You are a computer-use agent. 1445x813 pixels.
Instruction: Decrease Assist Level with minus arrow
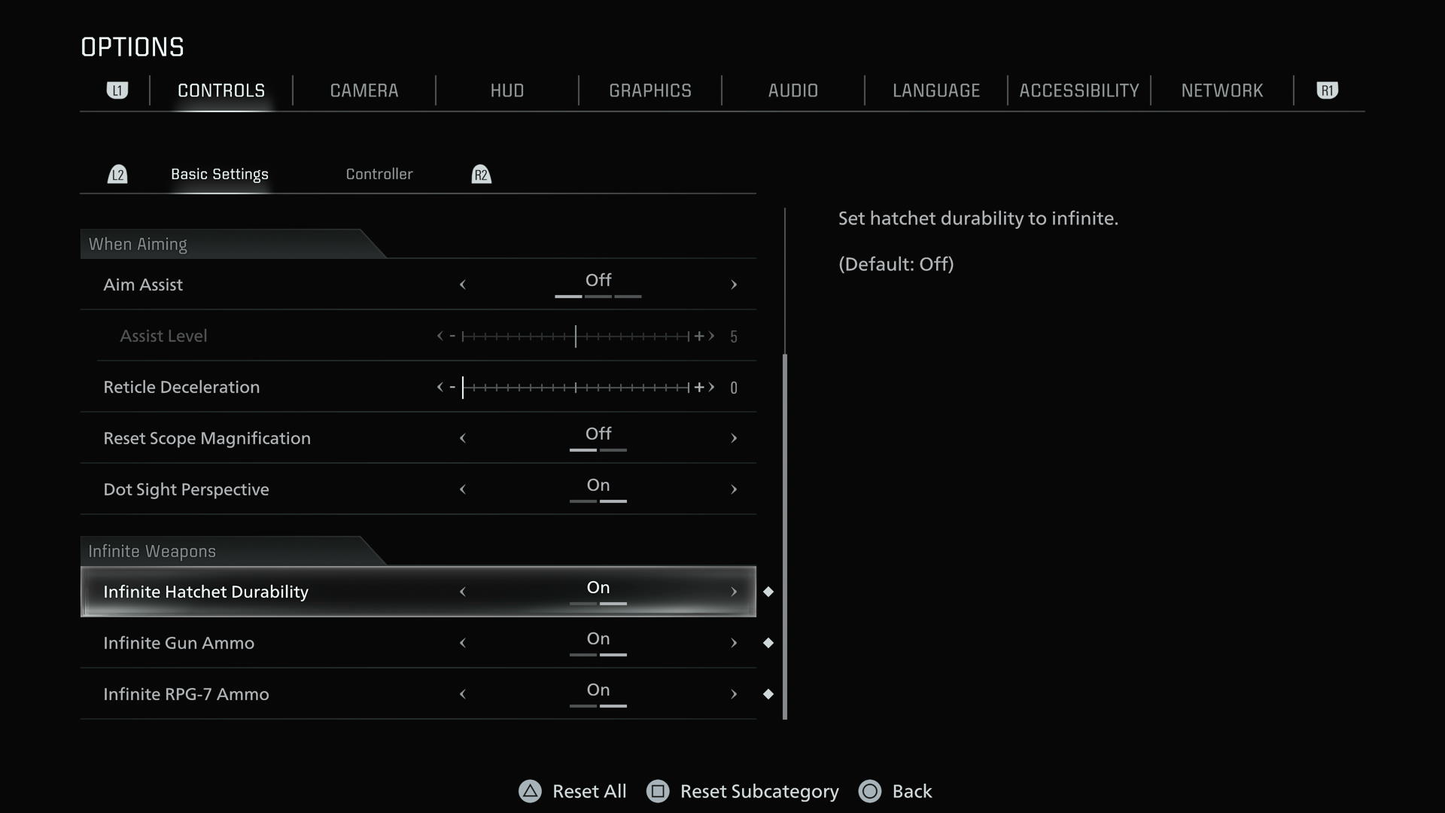[446, 336]
